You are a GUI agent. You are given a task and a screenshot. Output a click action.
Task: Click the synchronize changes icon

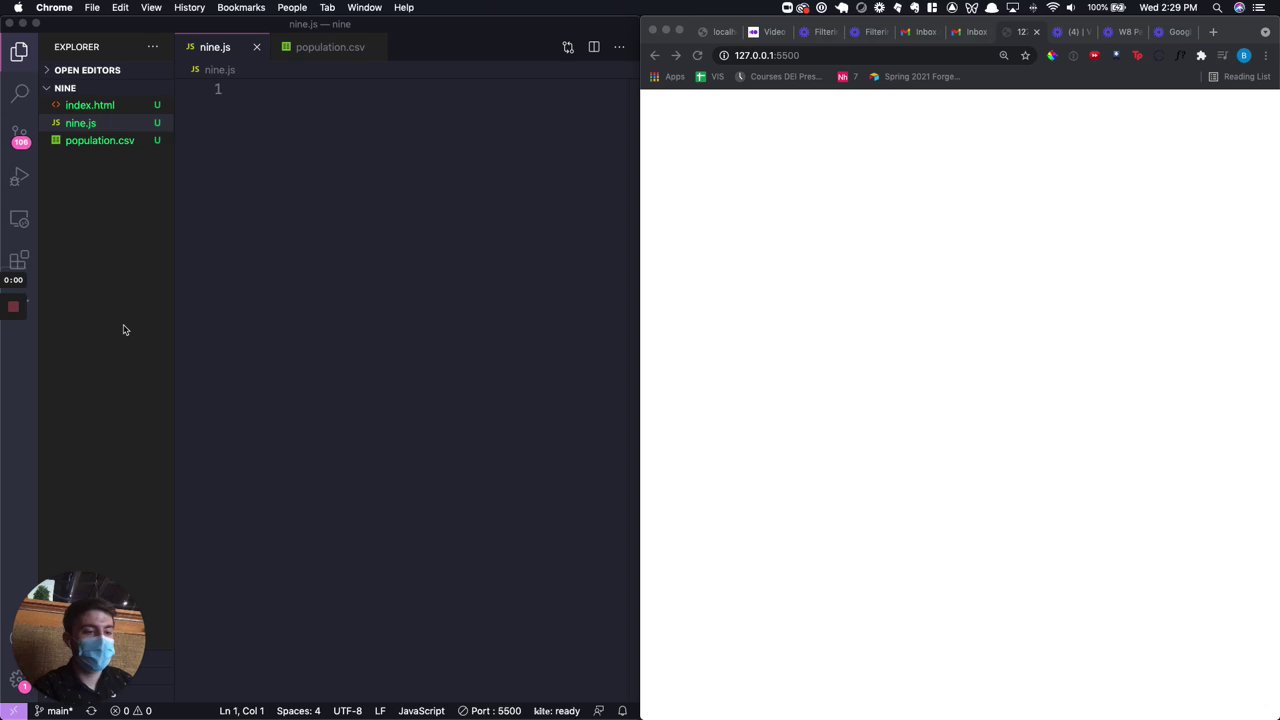(91, 711)
